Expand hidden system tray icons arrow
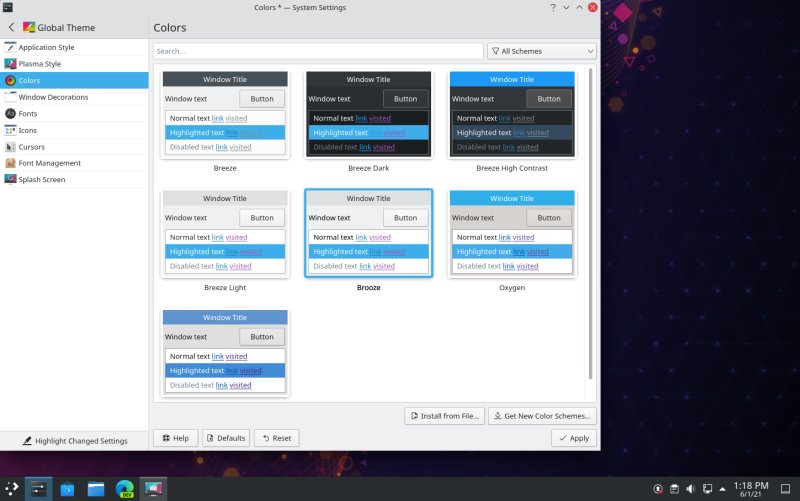The width and height of the screenshot is (800, 501). tap(722, 489)
